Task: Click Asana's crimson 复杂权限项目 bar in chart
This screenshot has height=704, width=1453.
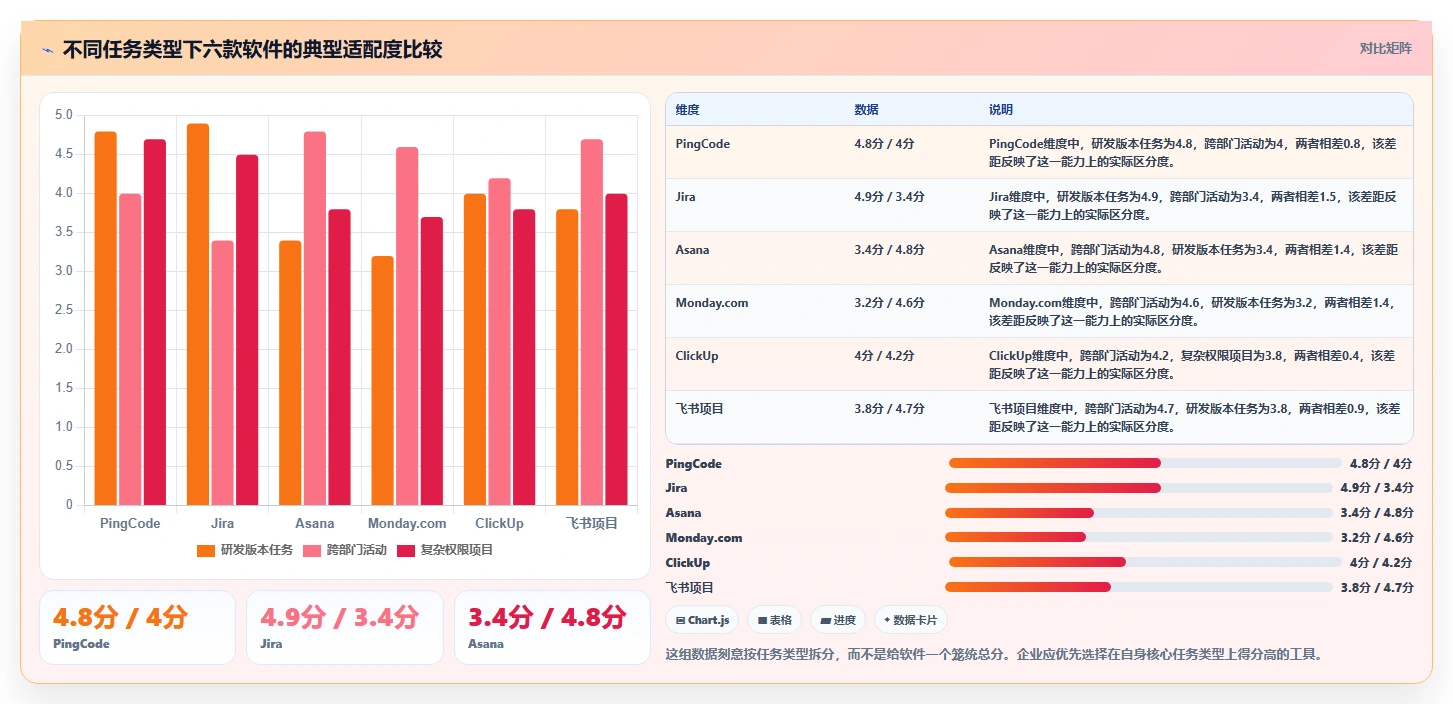Action: (x=338, y=357)
